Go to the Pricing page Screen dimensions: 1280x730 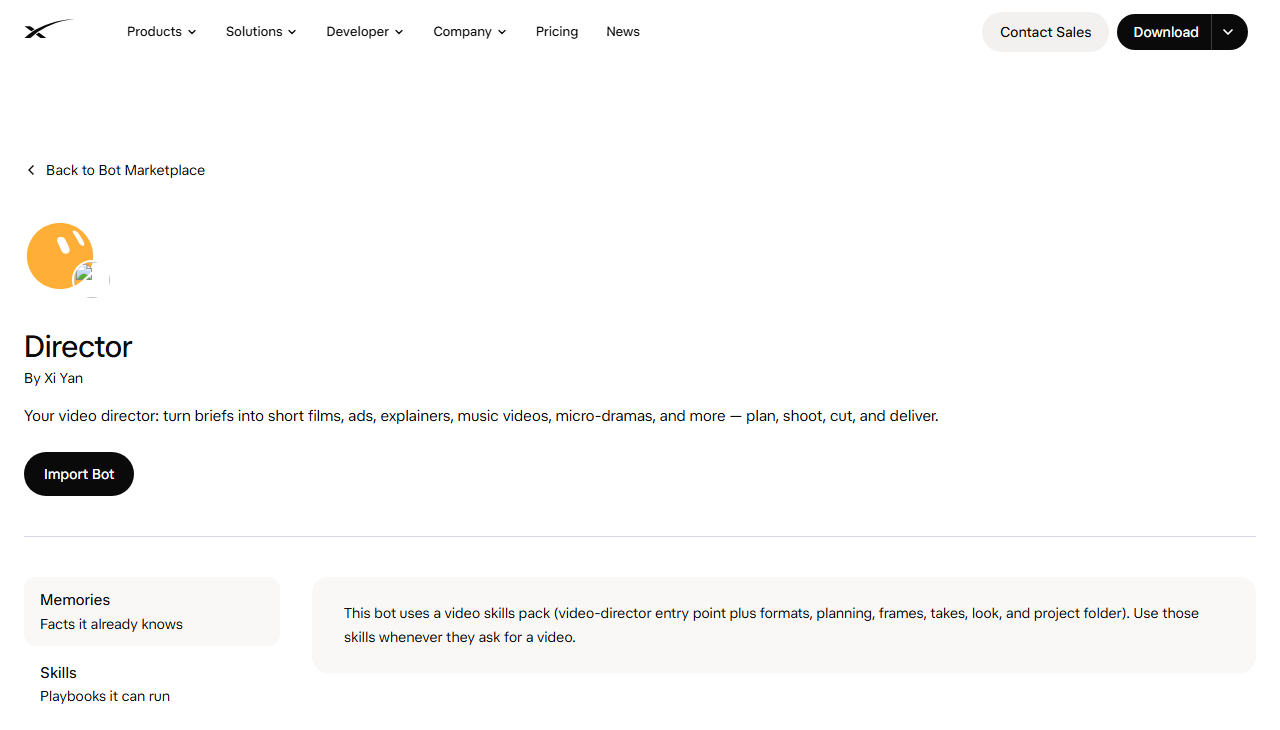[x=557, y=32]
